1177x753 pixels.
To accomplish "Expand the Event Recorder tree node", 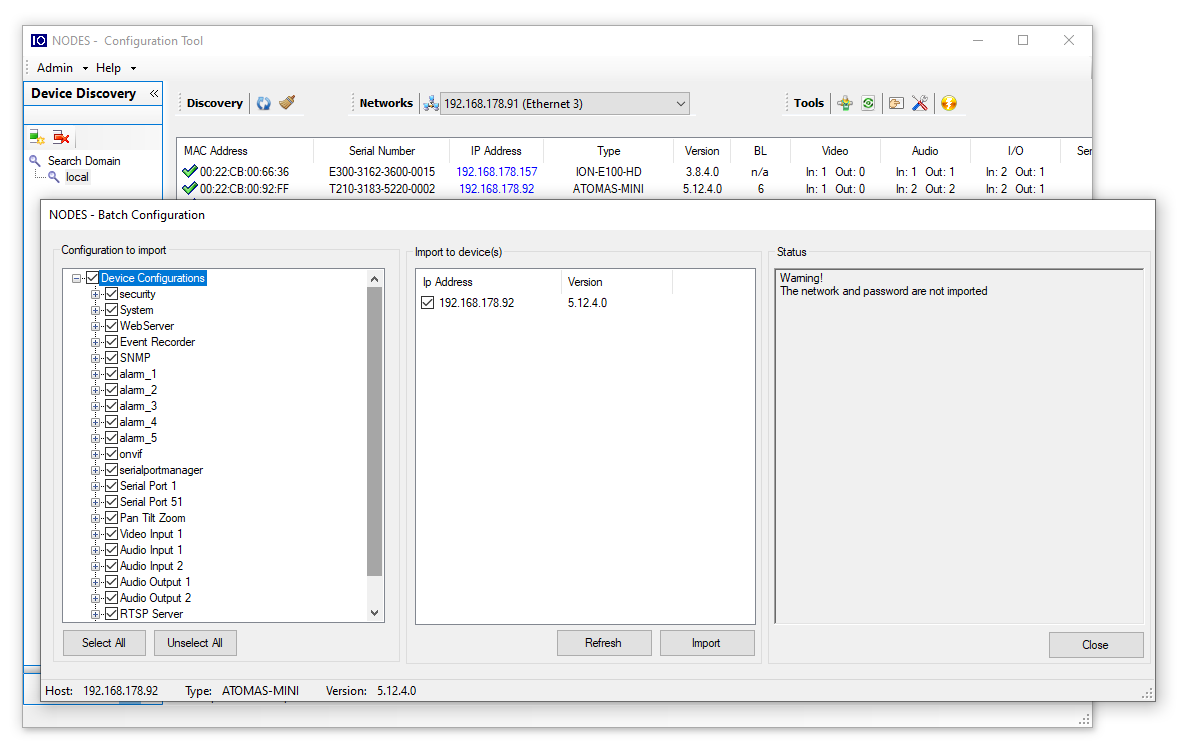I will pos(96,342).
